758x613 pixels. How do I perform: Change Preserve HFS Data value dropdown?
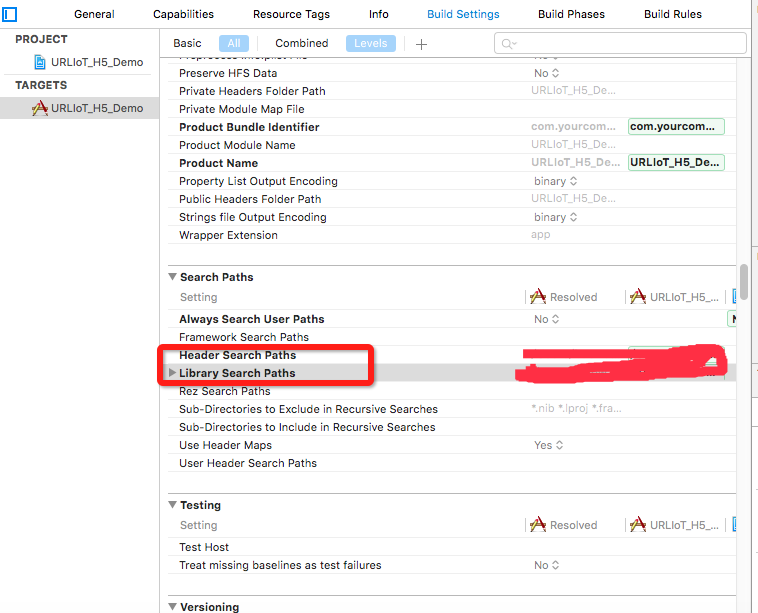pos(547,73)
